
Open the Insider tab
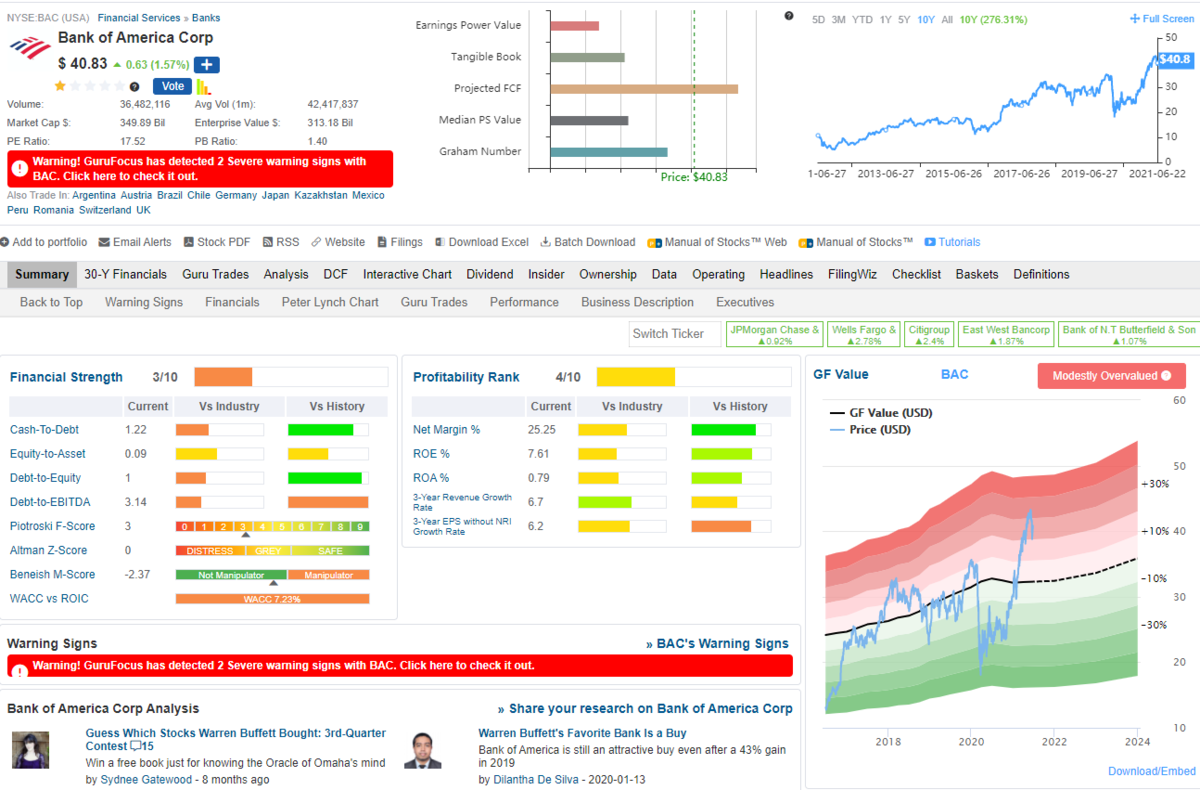click(x=546, y=274)
